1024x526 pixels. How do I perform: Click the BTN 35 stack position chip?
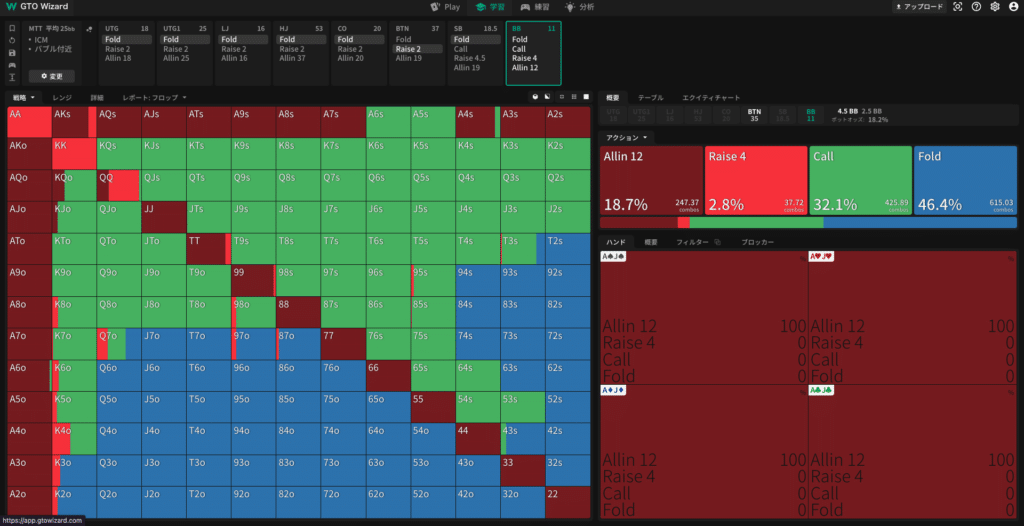click(x=754, y=115)
